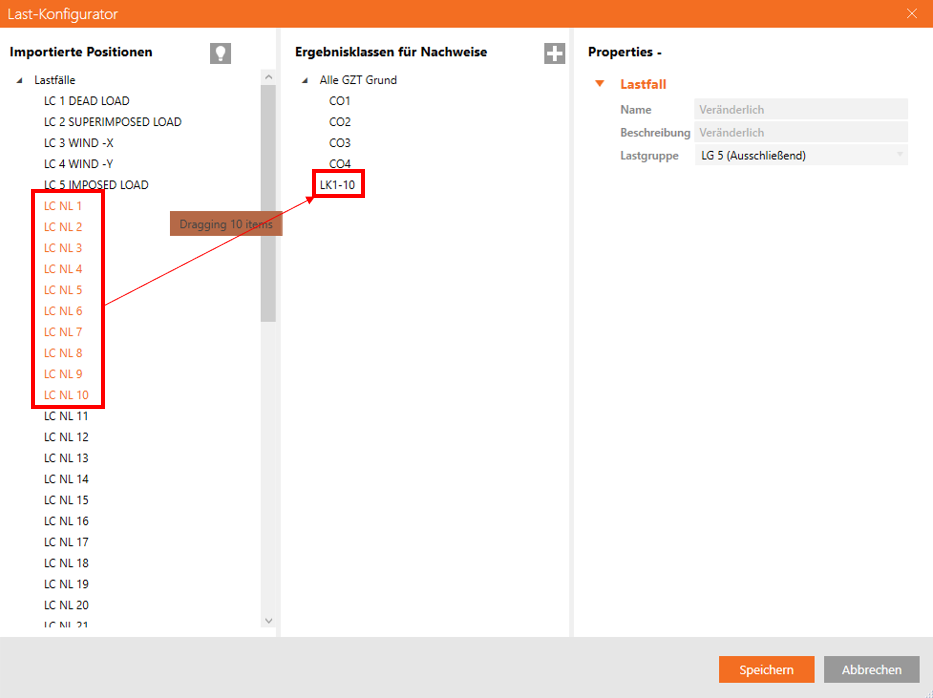Select load case LC NL 17
Viewport: 933px width, 698px height.
point(66,542)
